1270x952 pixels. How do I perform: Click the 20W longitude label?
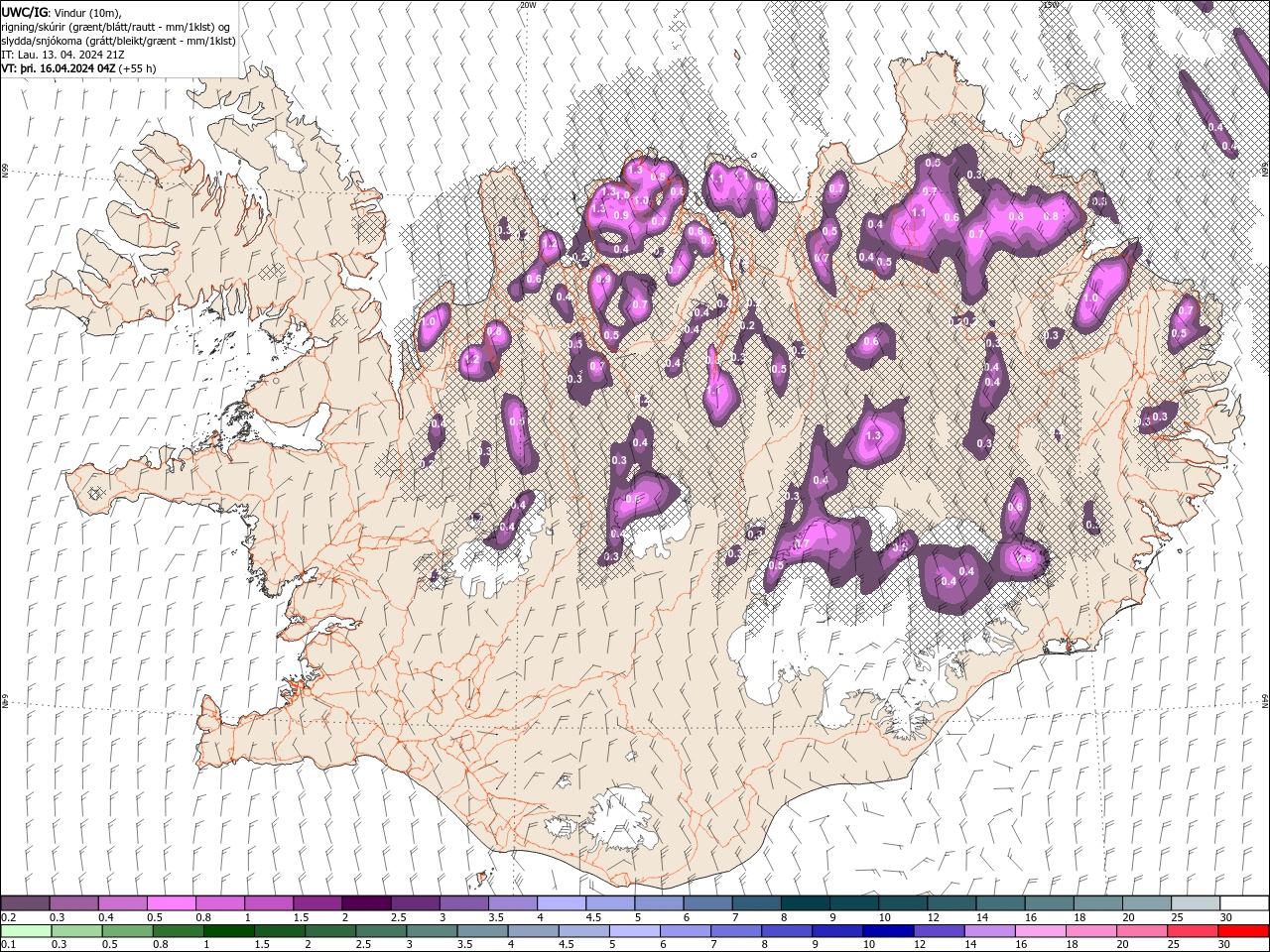pos(528,5)
